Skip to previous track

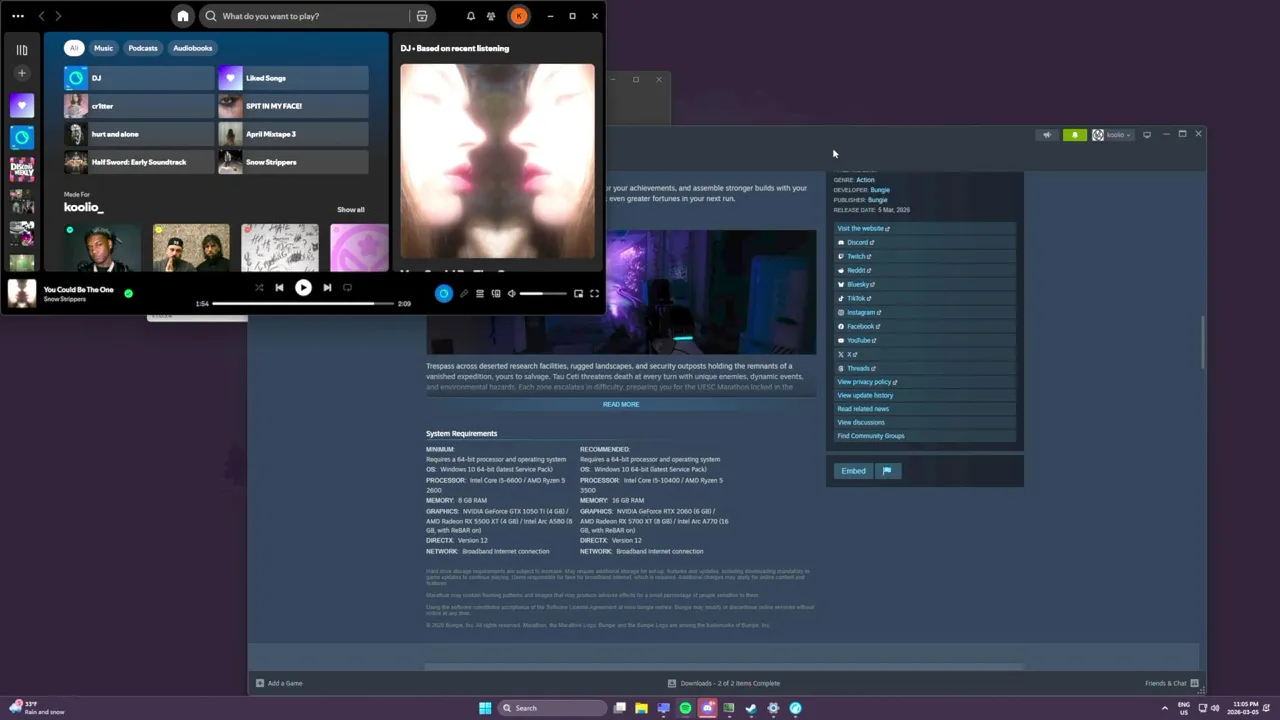pyautogui.click(x=279, y=288)
